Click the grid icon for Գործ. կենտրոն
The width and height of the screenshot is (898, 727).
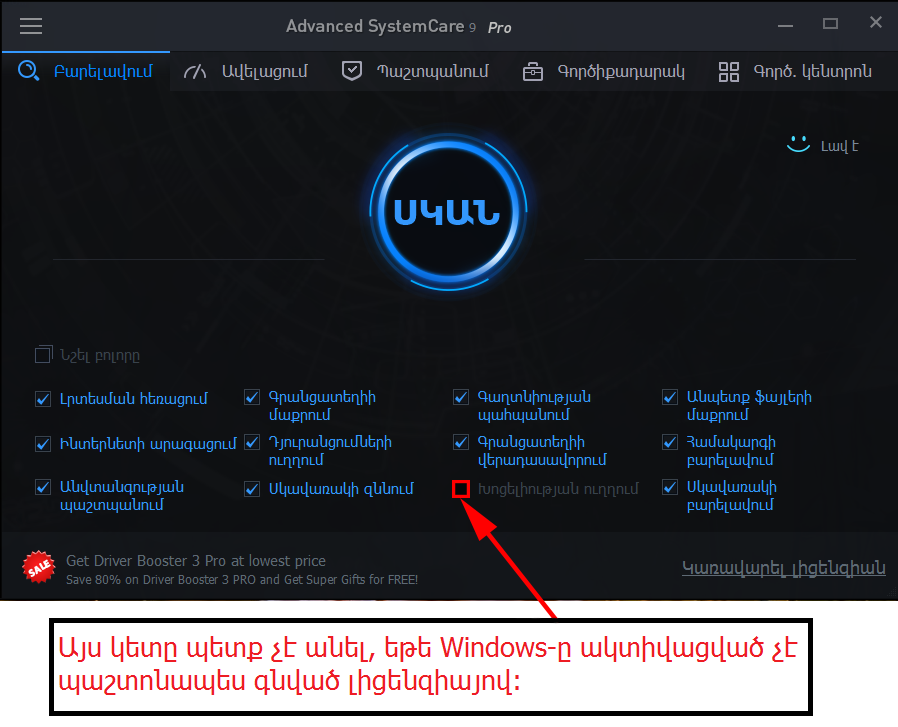(x=728, y=72)
